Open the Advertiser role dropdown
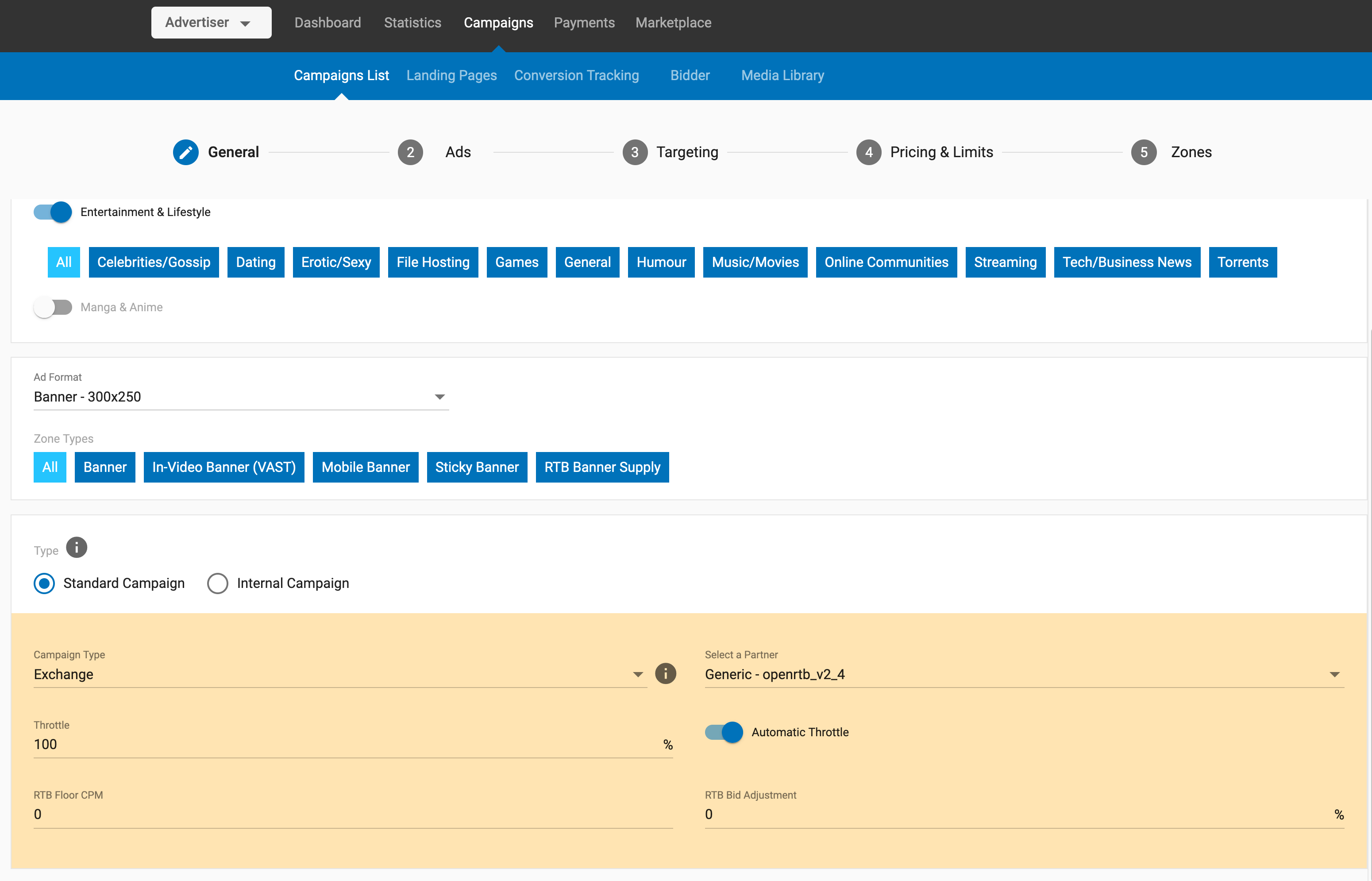The height and width of the screenshot is (881, 1372). (x=211, y=23)
